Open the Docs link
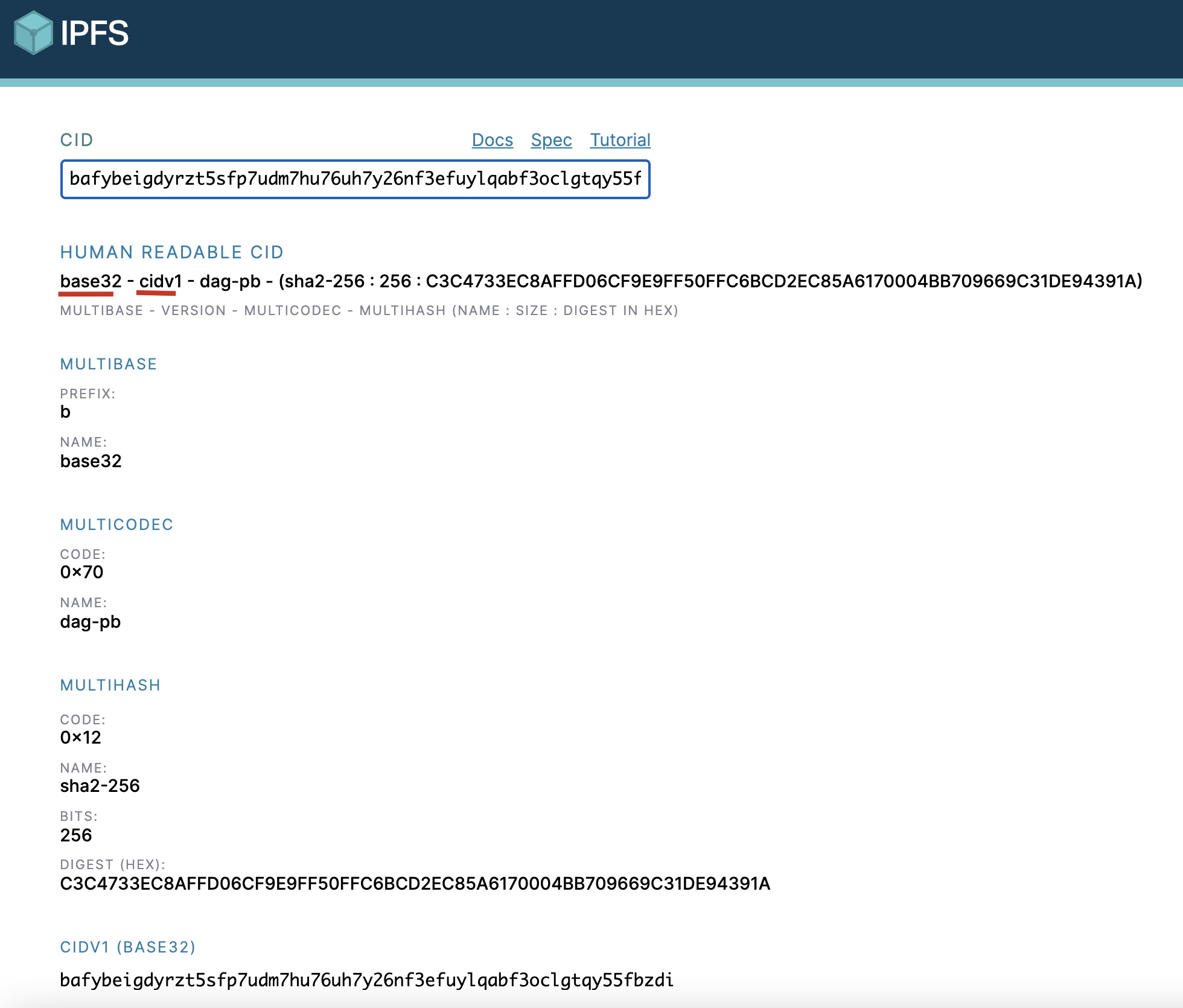This screenshot has width=1183, height=1008. (x=492, y=140)
